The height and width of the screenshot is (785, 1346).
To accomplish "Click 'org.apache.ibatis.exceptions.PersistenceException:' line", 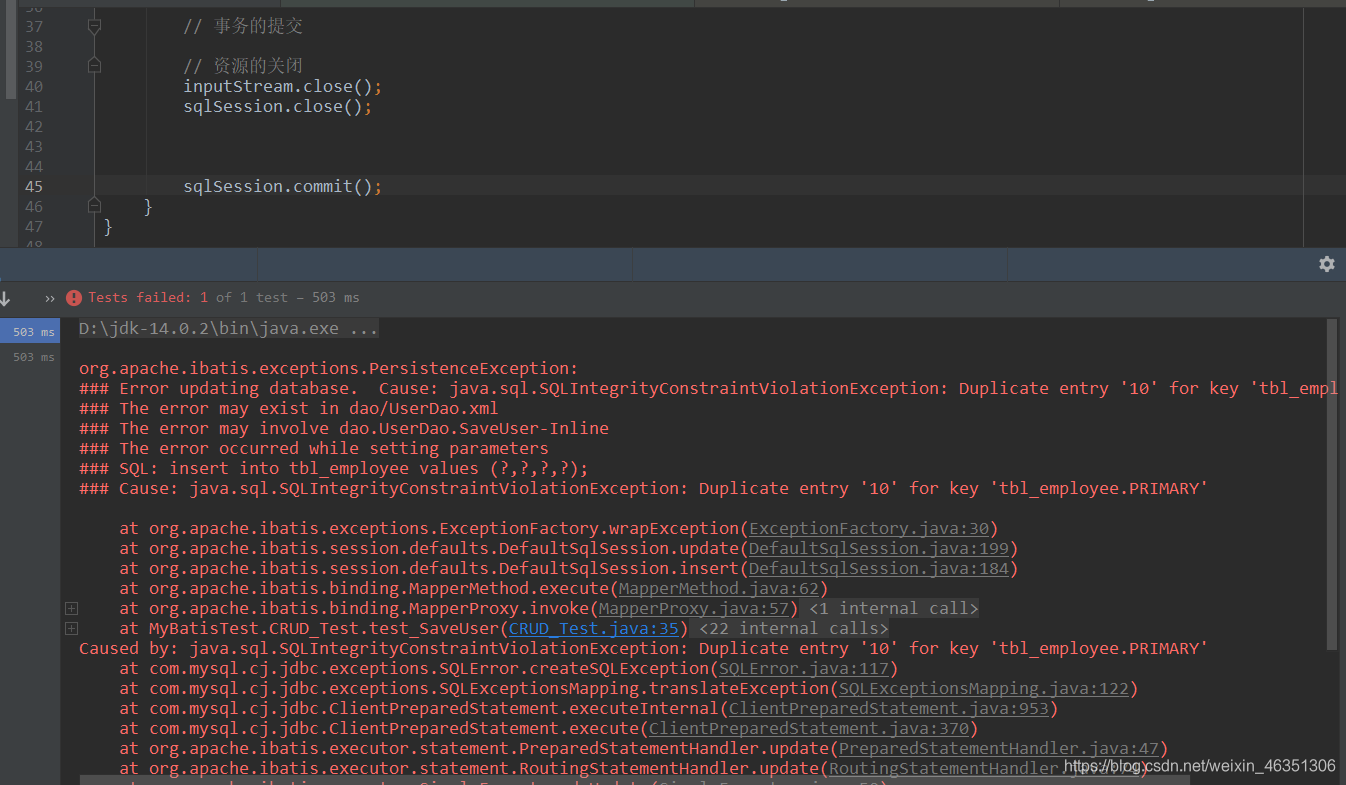I will 329,368.
